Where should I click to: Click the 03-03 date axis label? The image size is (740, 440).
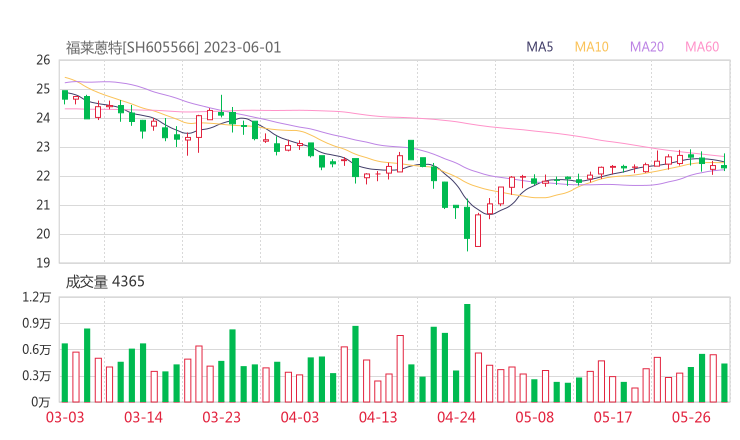pyautogui.click(x=65, y=417)
